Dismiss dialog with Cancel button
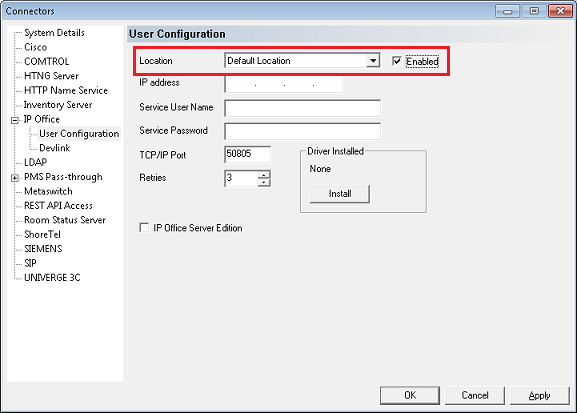Screen dimensions: 577x413 (475, 395)
